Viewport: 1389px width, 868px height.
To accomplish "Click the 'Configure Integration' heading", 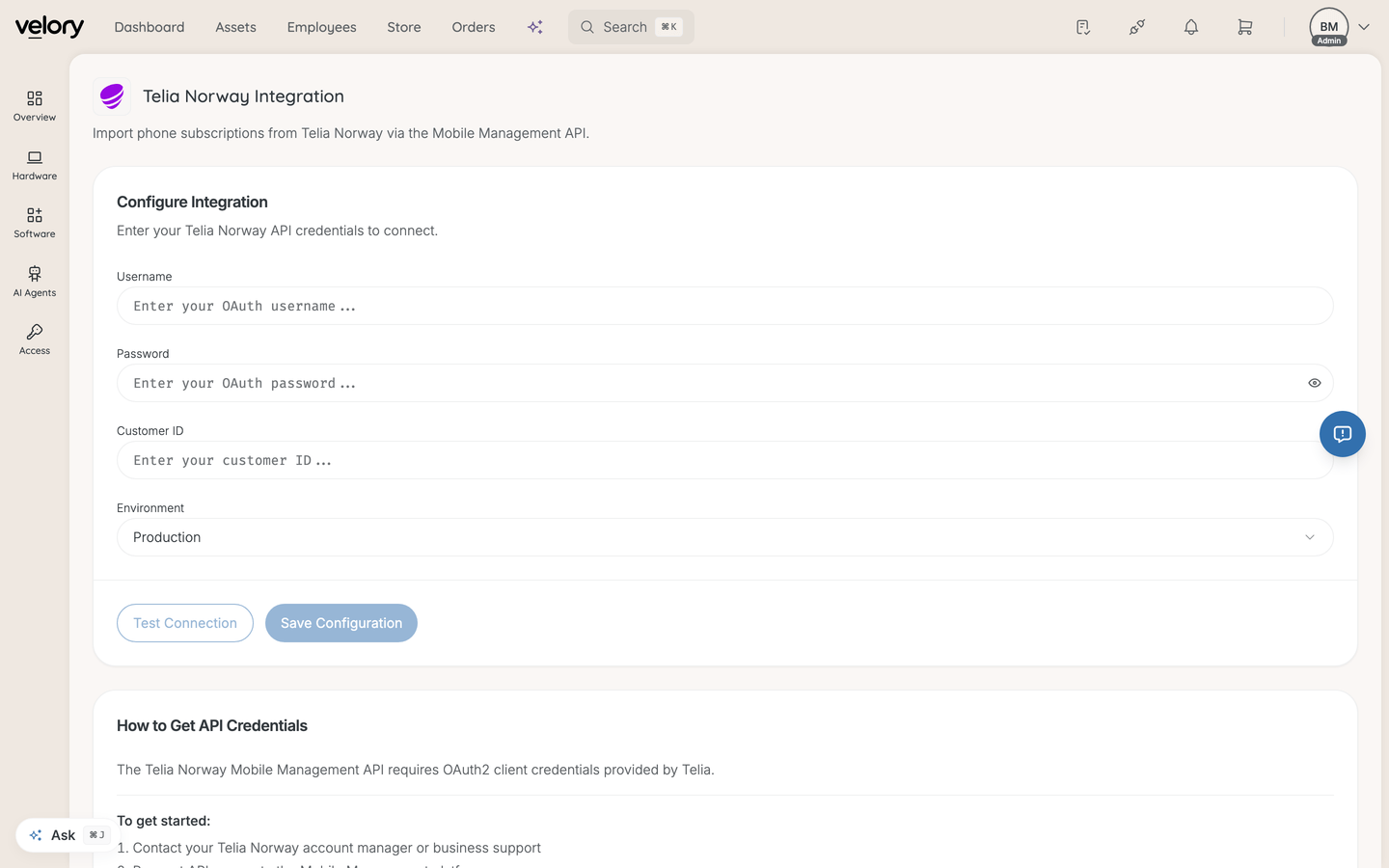I will click(192, 202).
